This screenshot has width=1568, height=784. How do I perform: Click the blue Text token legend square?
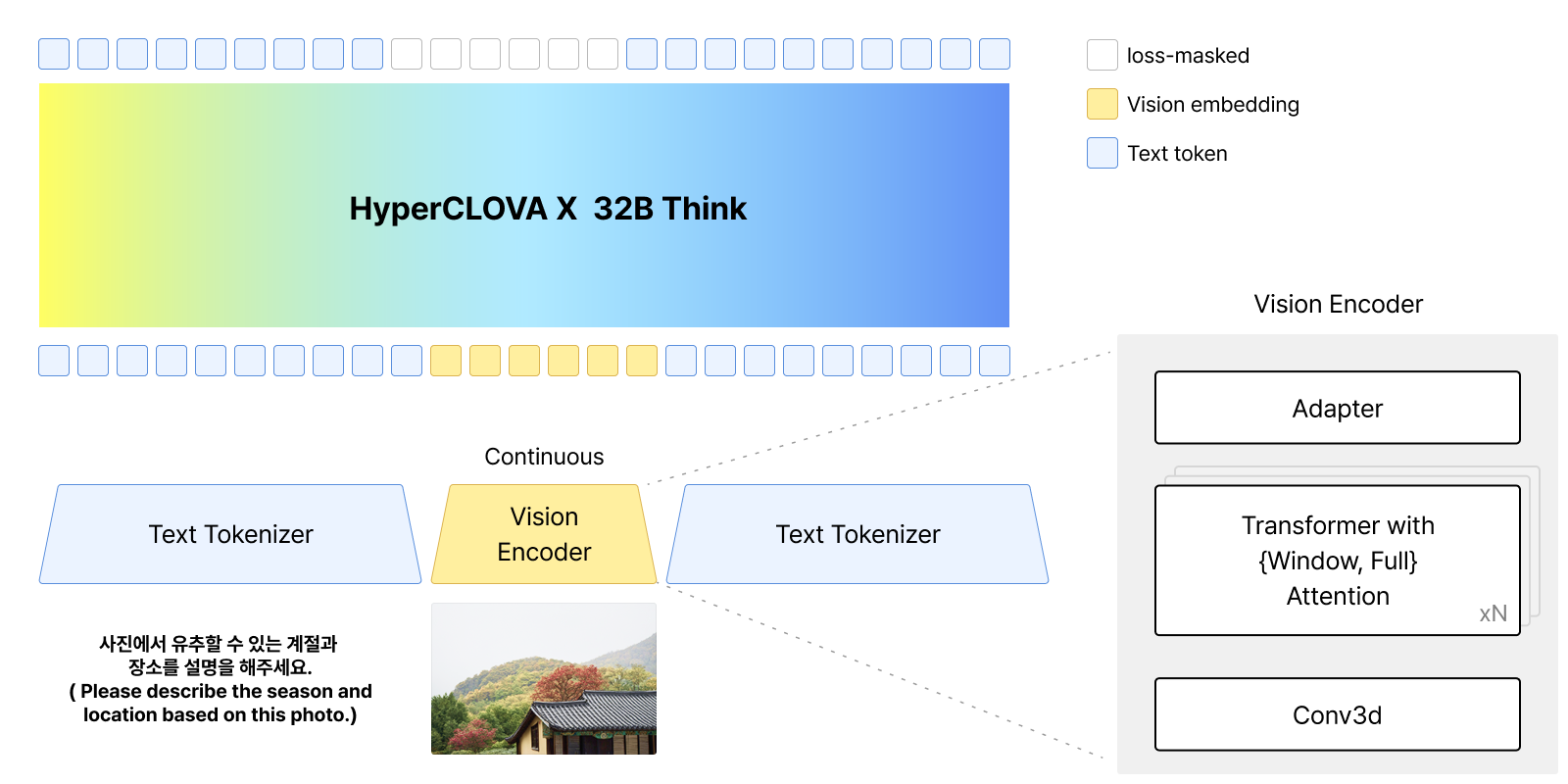[1102, 153]
